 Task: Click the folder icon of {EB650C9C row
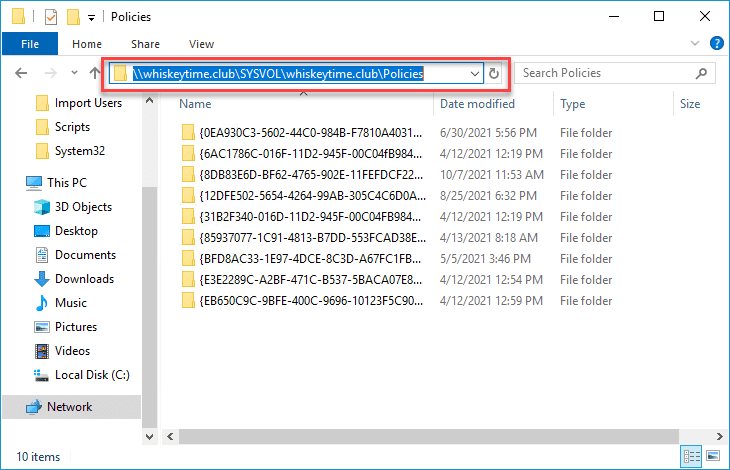pyautogui.click(x=188, y=301)
